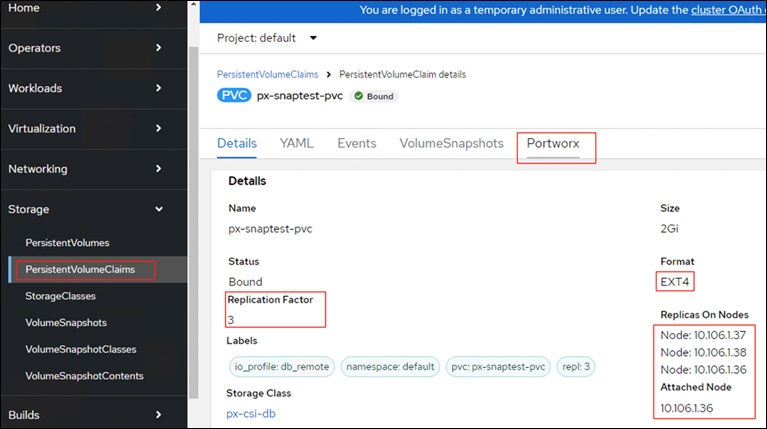Open the Project: default dropdown
Viewport: 767px width, 429px height.
click(267, 38)
